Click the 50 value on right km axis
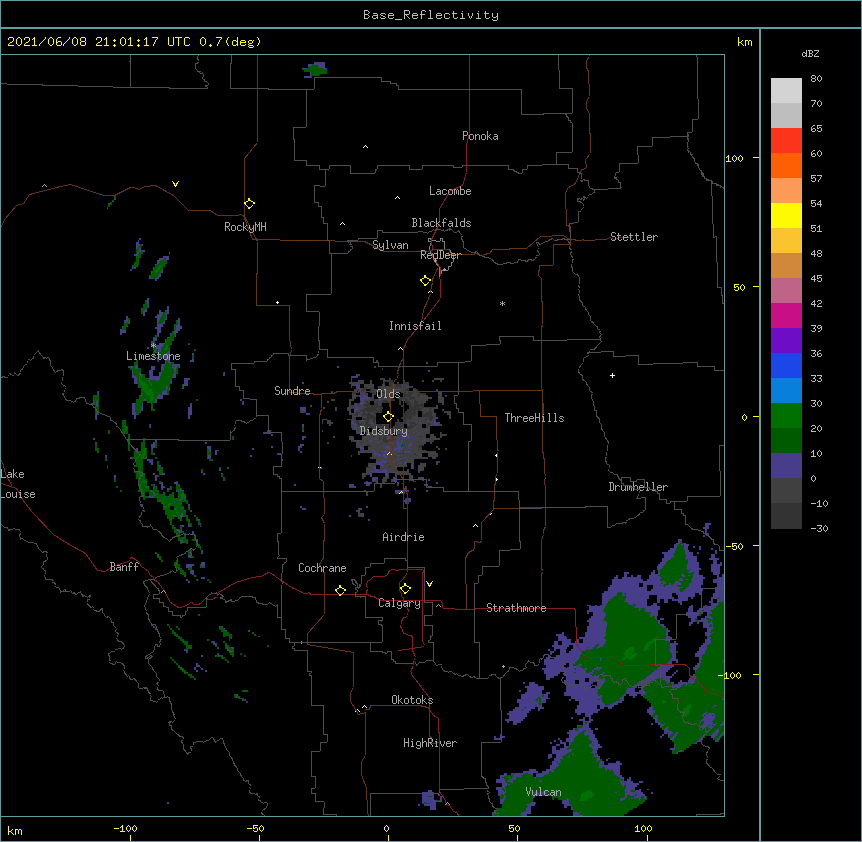Screen dimensions: 862x842 tap(739, 287)
